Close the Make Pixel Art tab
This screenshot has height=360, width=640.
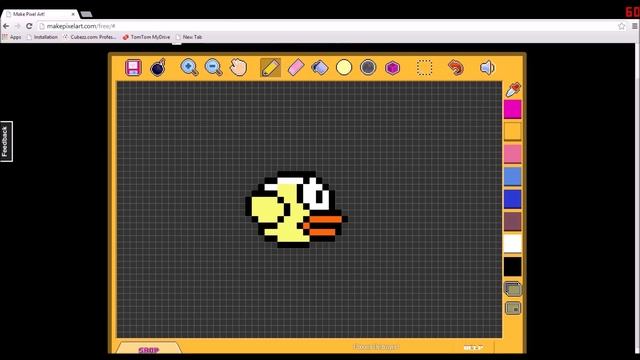(73, 14)
